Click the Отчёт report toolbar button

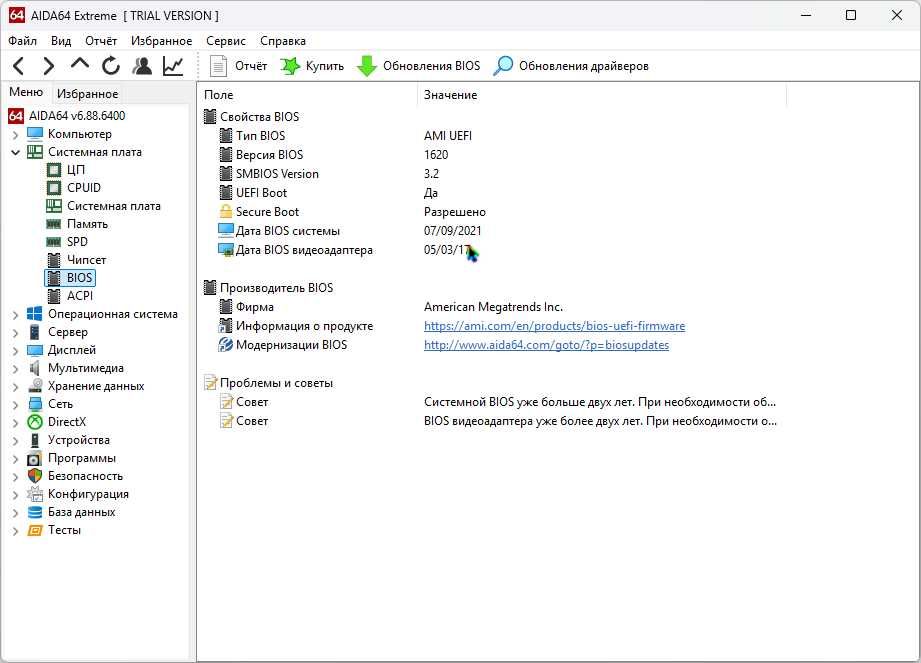coord(238,66)
